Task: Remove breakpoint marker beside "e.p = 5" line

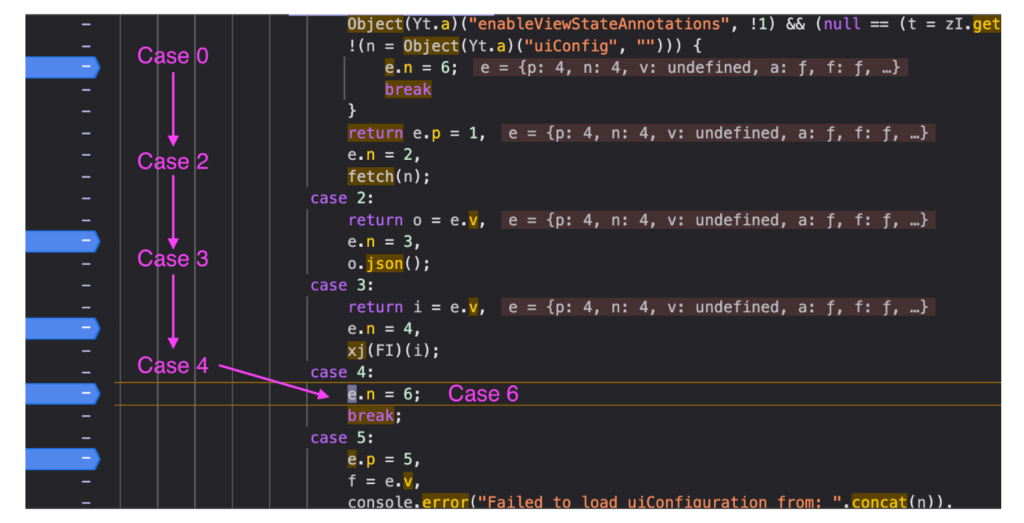Action: click(63, 459)
